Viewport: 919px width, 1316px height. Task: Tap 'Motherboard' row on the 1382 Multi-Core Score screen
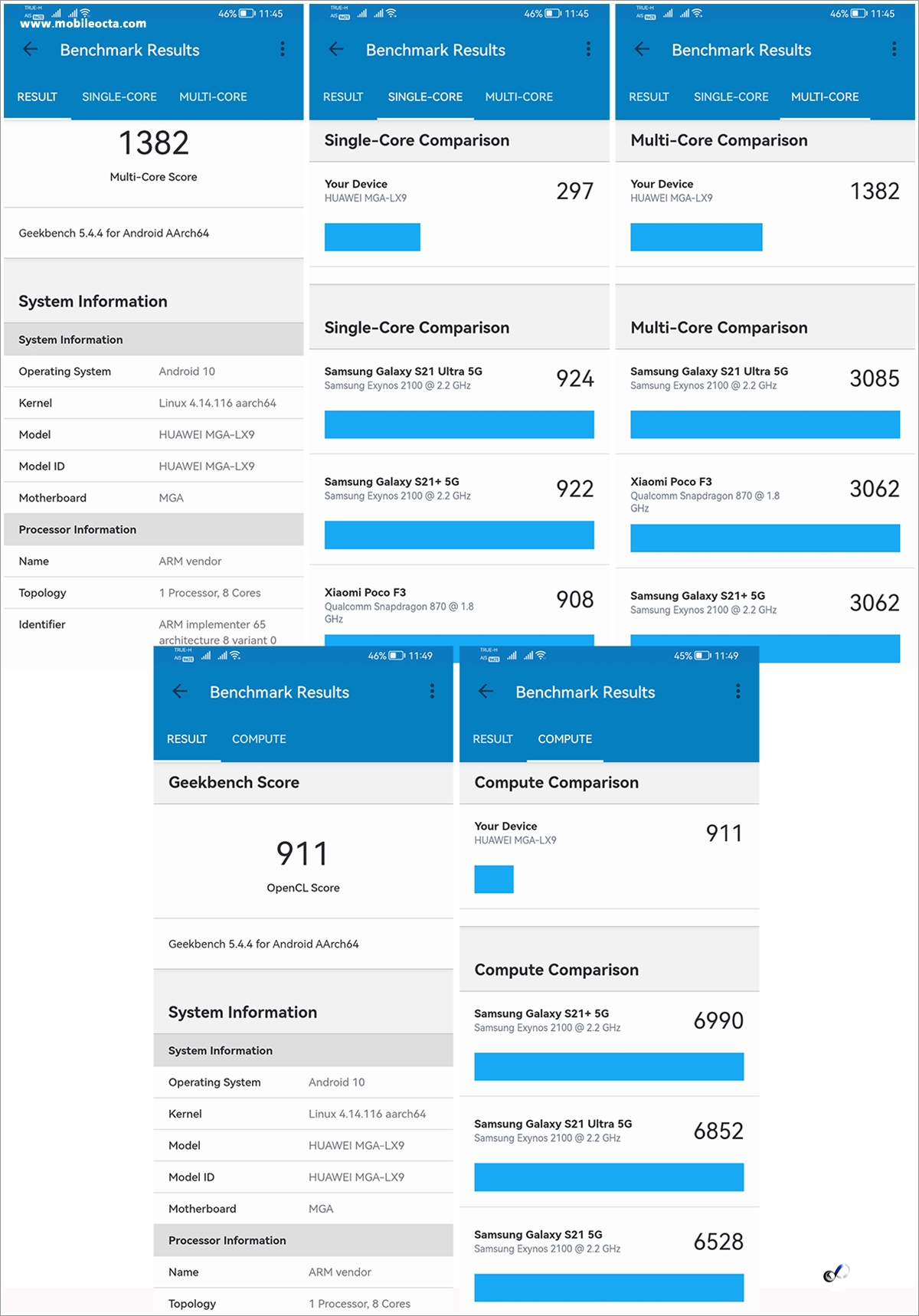[154, 498]
